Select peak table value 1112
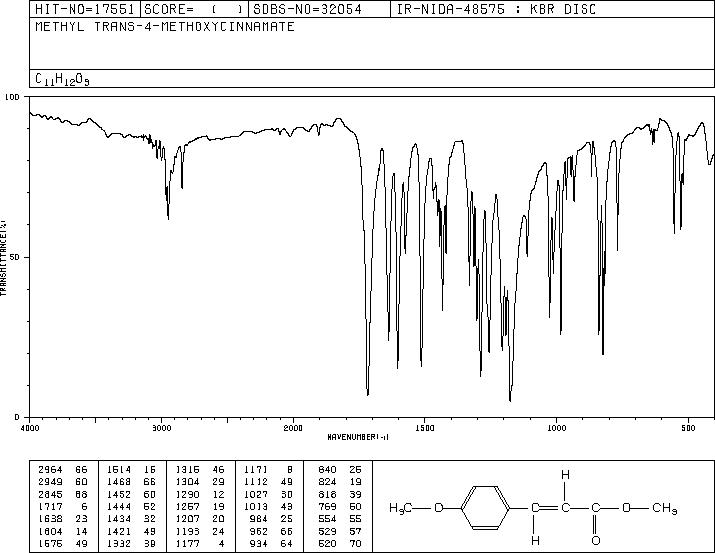This screenshot has height=553, width=715. 256,482
